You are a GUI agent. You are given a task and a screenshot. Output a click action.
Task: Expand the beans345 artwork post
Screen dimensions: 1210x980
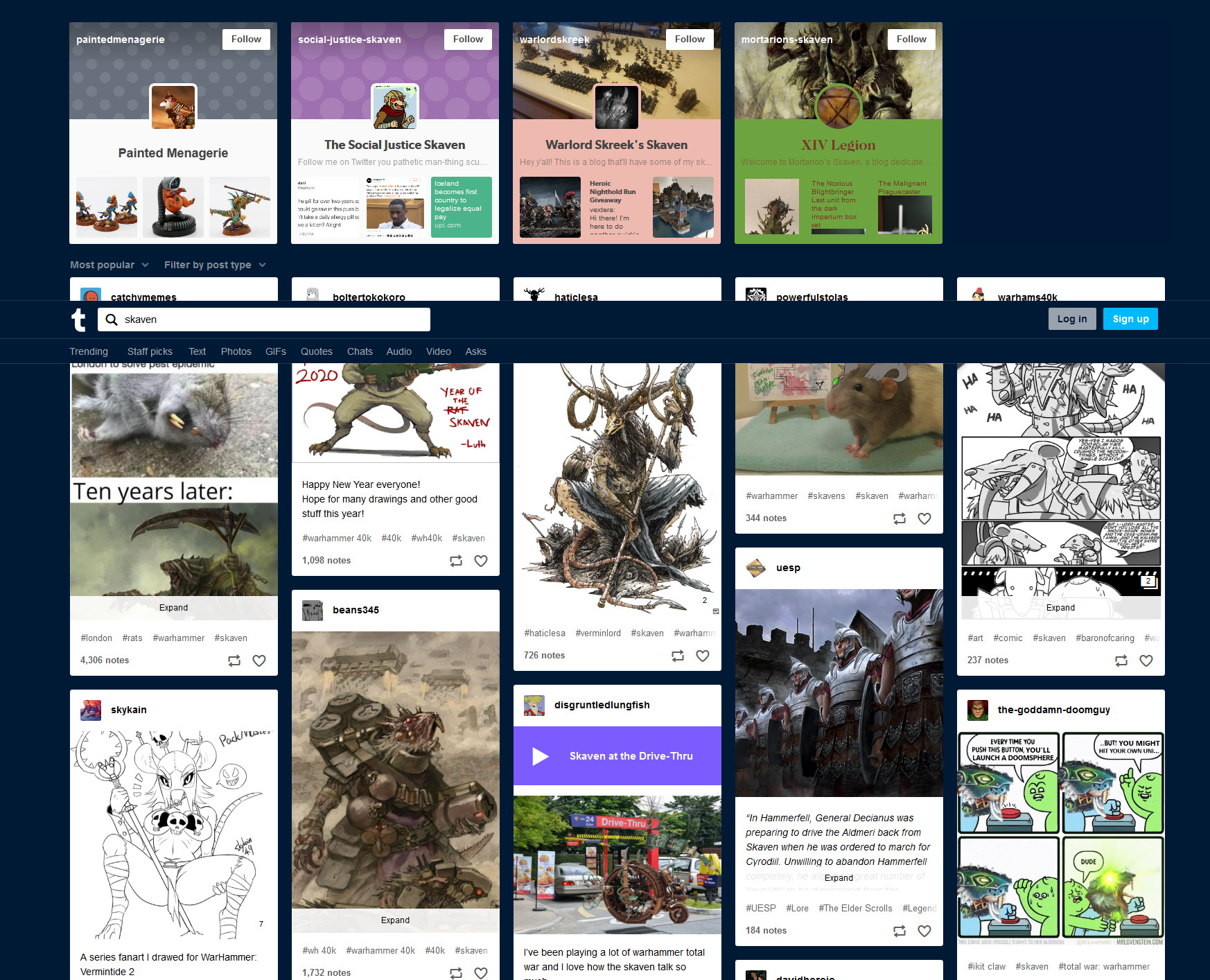pos(395,920)
